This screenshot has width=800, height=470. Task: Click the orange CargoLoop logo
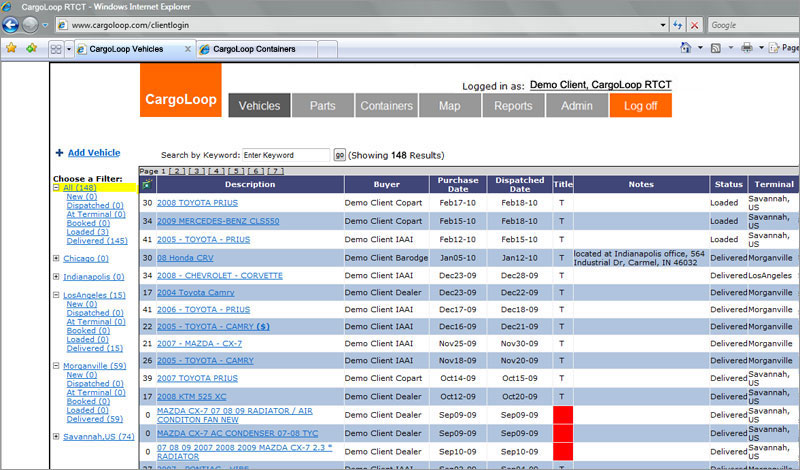tap(181, 90)
